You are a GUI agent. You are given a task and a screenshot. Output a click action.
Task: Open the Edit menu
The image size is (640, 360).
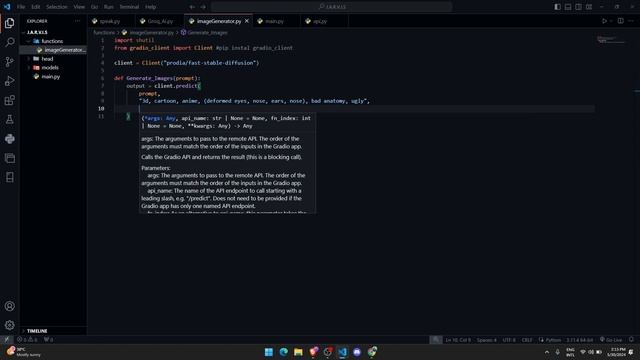[x=36, y=7]
